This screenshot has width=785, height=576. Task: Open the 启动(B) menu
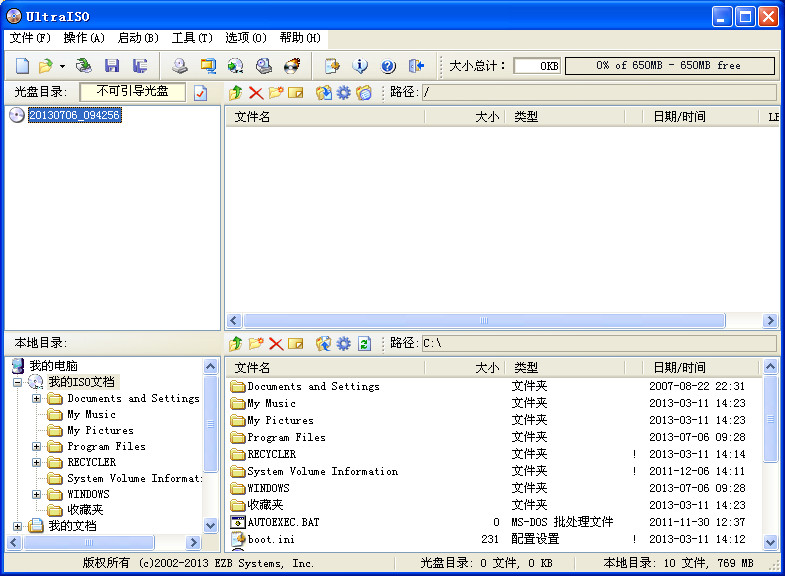pyautogui.click(x=138, y=38)
